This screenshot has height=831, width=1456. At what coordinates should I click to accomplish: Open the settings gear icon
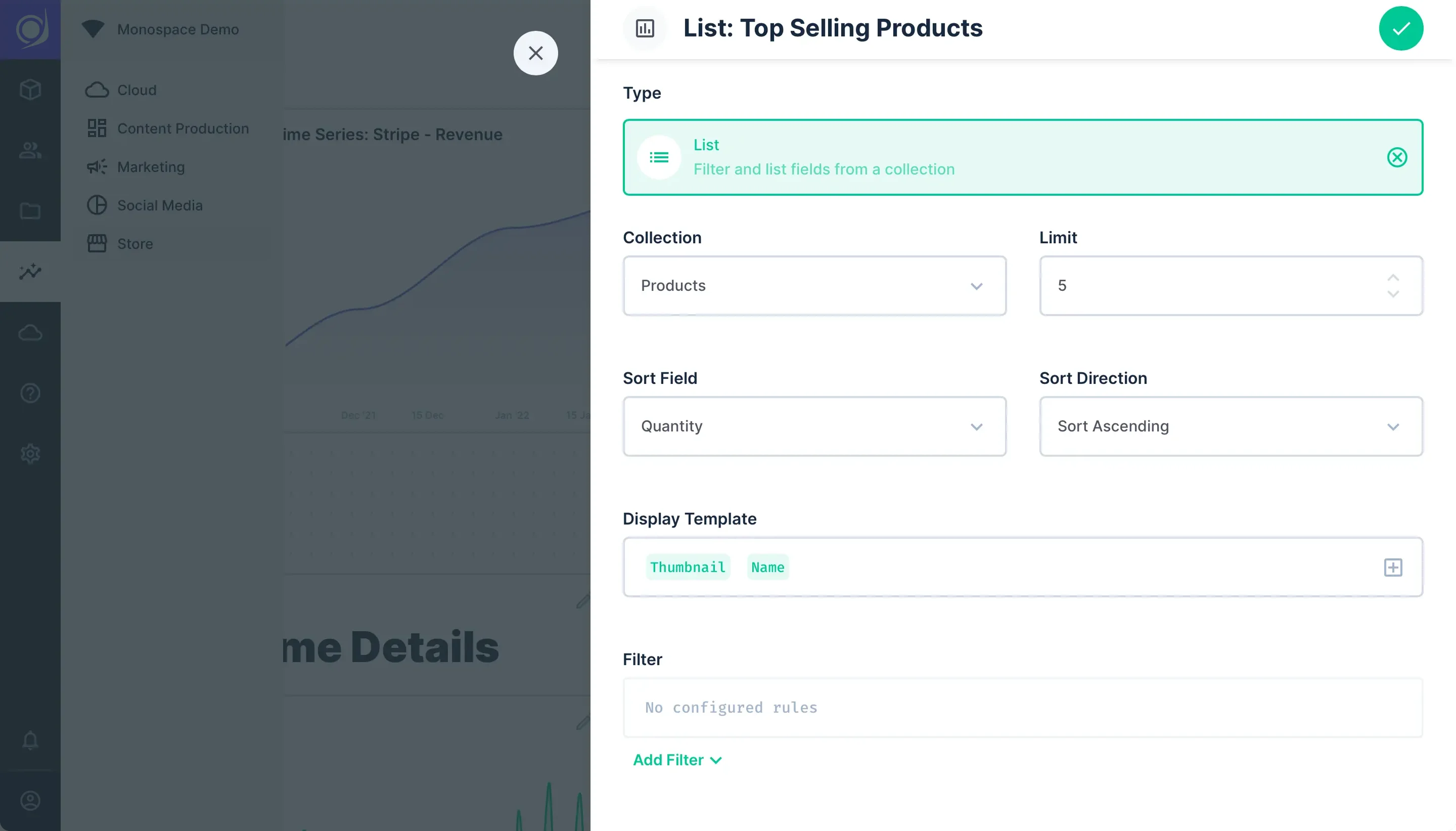tap(30, 453)
